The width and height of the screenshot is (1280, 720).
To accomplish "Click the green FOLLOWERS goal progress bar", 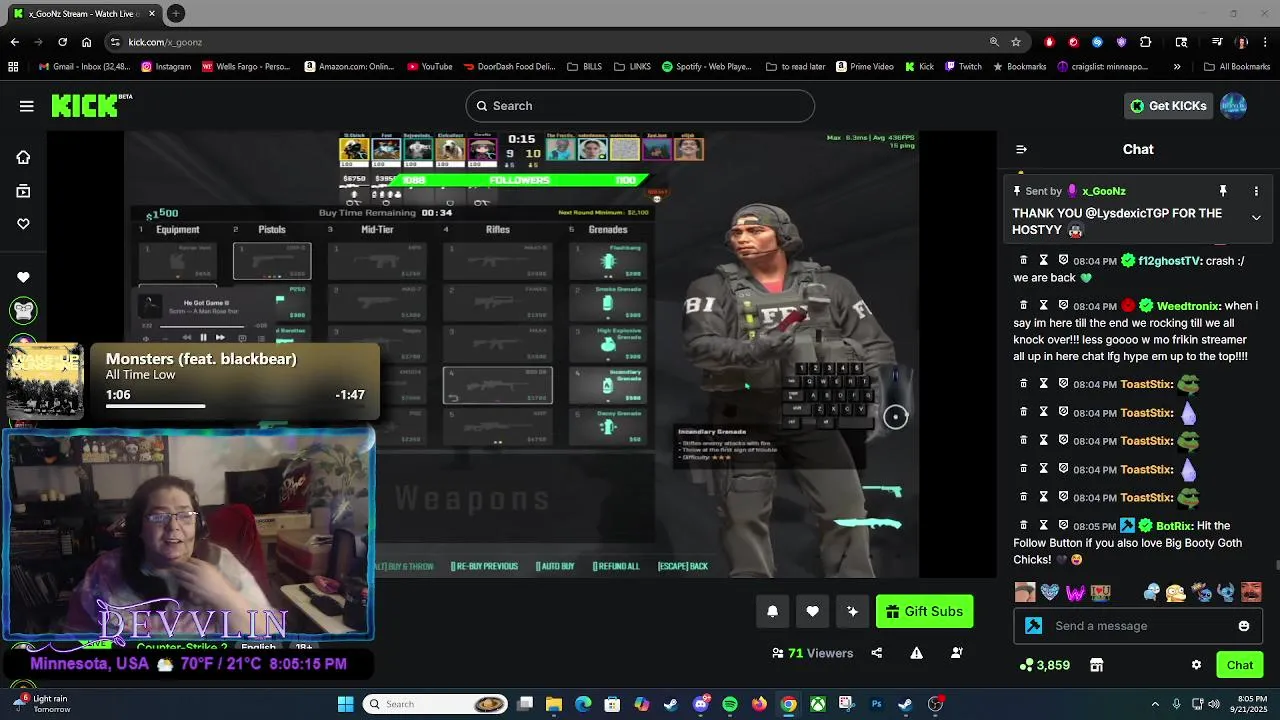I will click(x=520, y=180).
